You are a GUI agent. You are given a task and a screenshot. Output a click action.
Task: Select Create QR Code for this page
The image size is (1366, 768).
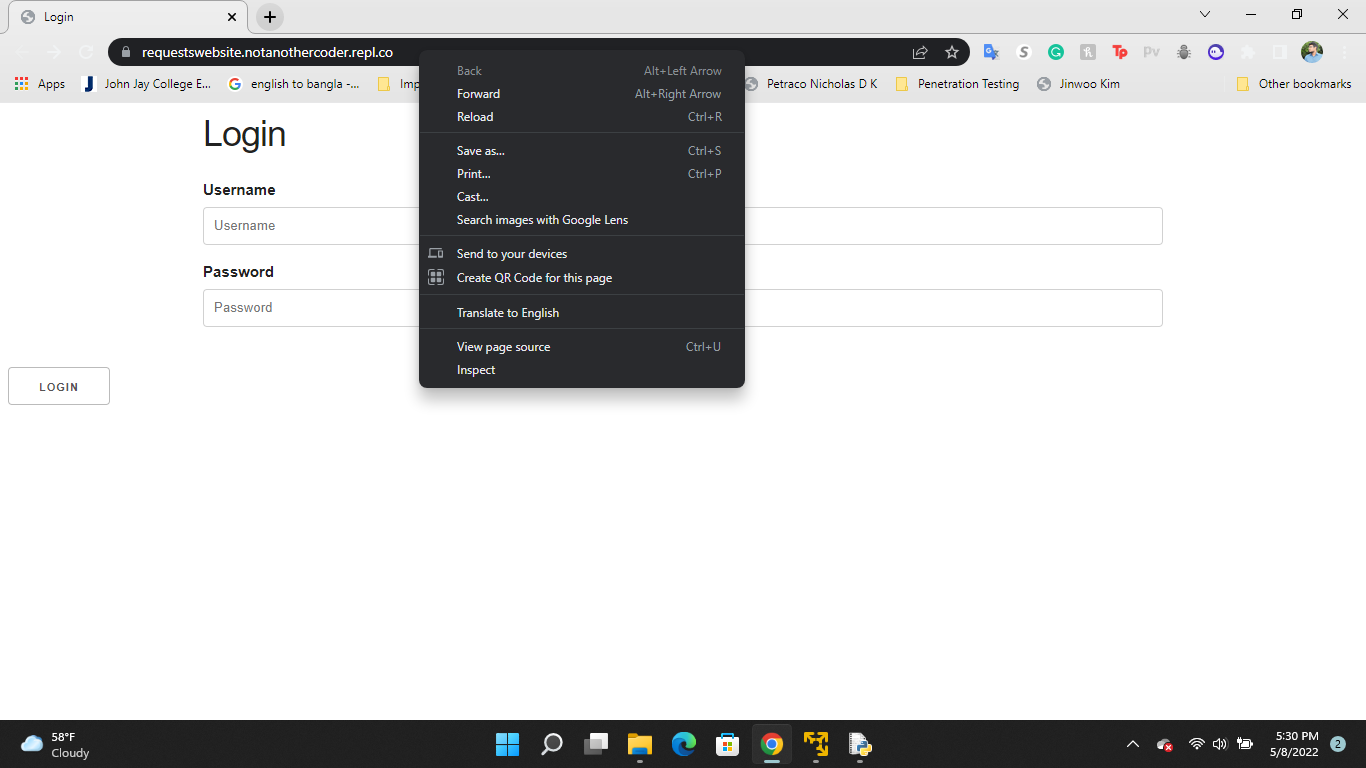pyautogui.click(x=534, y=278)
